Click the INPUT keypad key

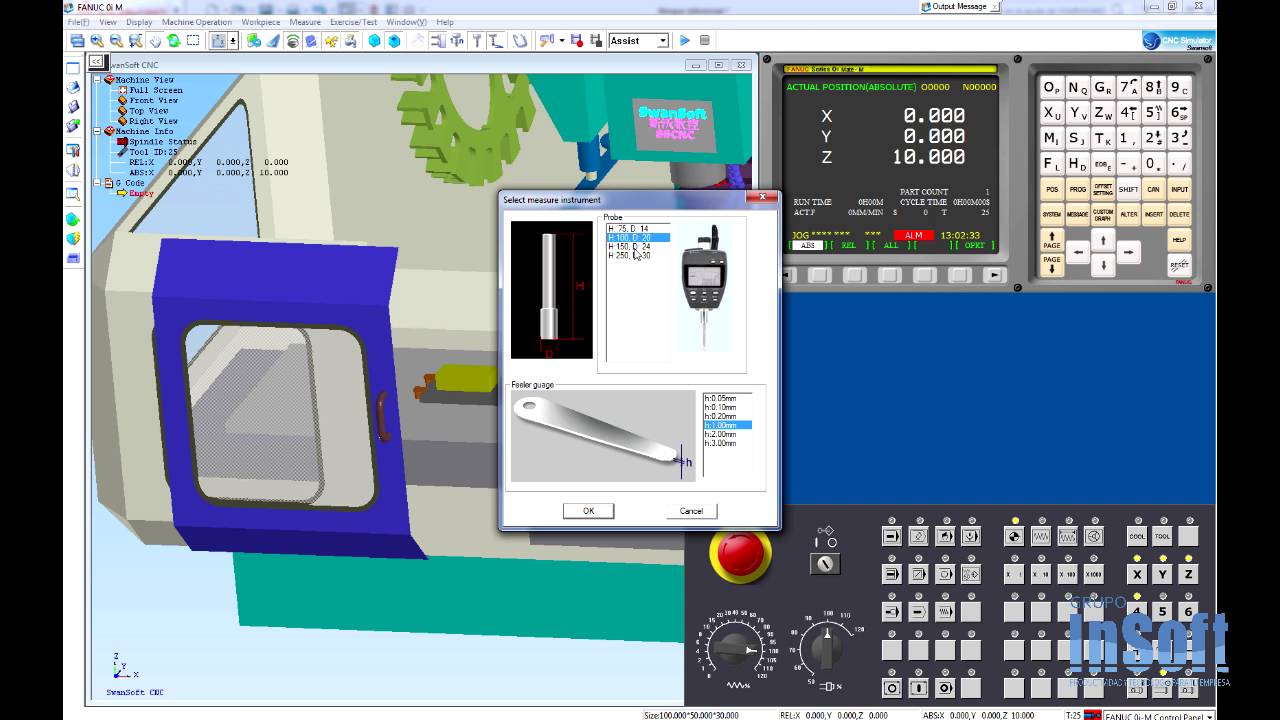(x=1179, y=189)
